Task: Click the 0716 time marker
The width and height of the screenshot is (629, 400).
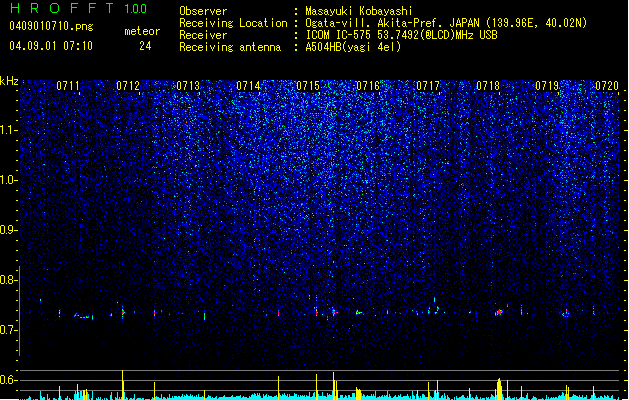Action: 368,86
